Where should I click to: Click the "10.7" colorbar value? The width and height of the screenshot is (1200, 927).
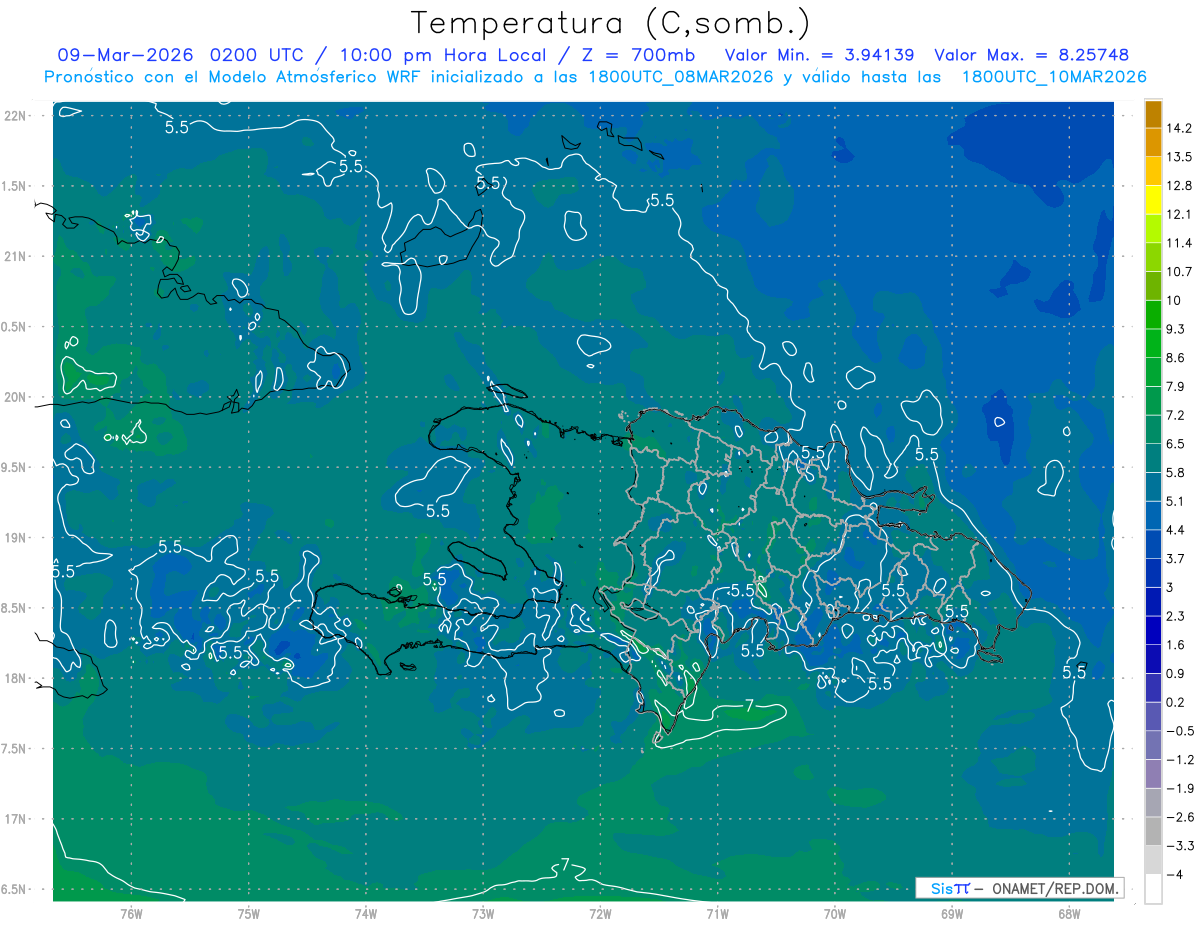1179,272
